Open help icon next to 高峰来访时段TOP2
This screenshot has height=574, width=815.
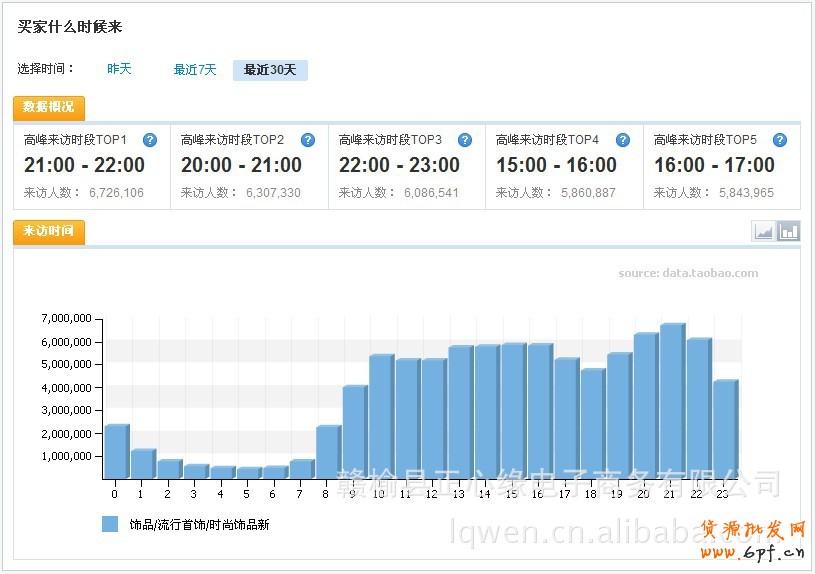coord(308,140)
